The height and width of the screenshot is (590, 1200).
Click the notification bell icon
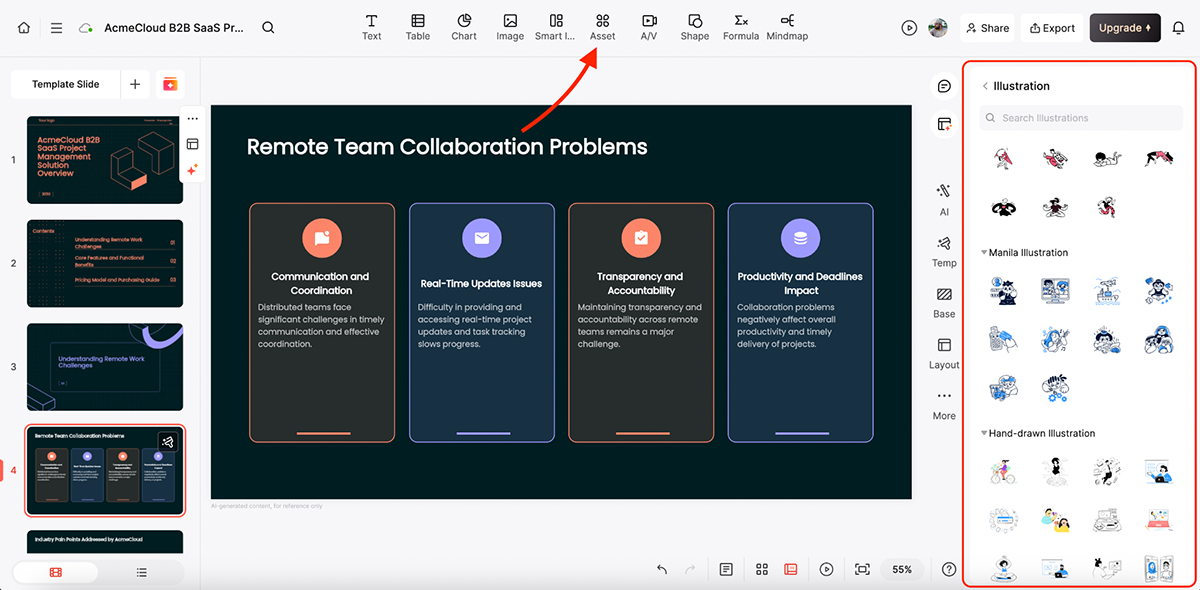point(1178,28)
